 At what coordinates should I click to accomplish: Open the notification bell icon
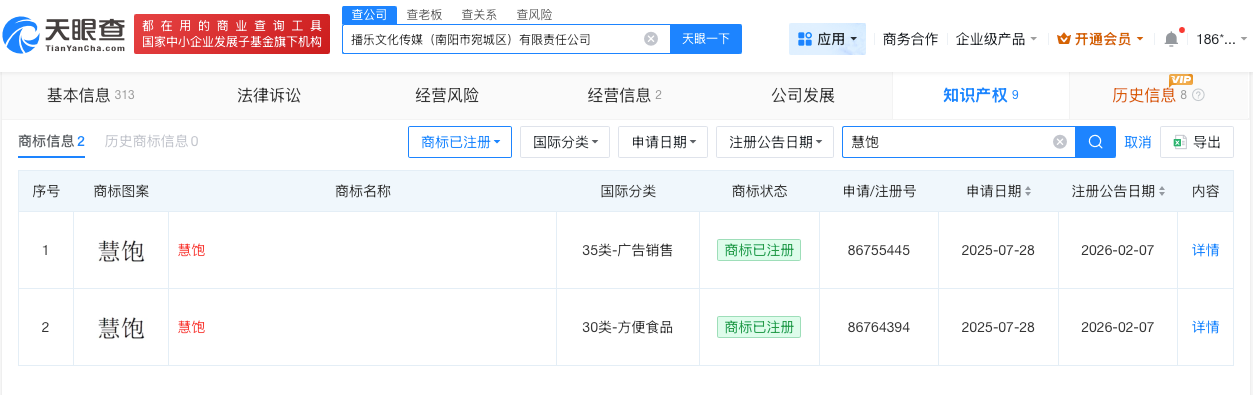click(x=1171, y=39)
